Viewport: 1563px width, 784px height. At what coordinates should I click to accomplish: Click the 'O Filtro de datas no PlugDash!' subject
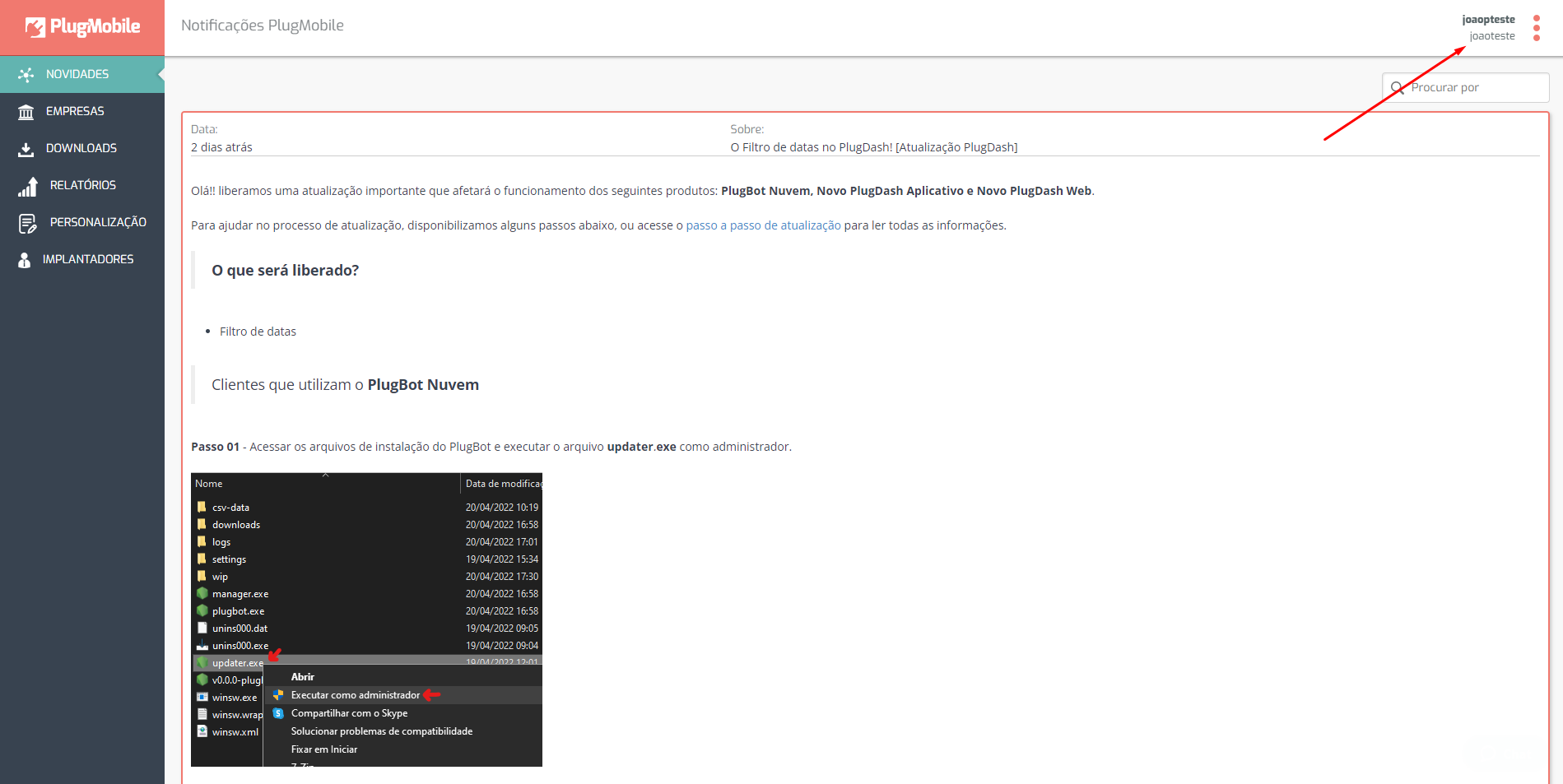click(x=874, y=147)
